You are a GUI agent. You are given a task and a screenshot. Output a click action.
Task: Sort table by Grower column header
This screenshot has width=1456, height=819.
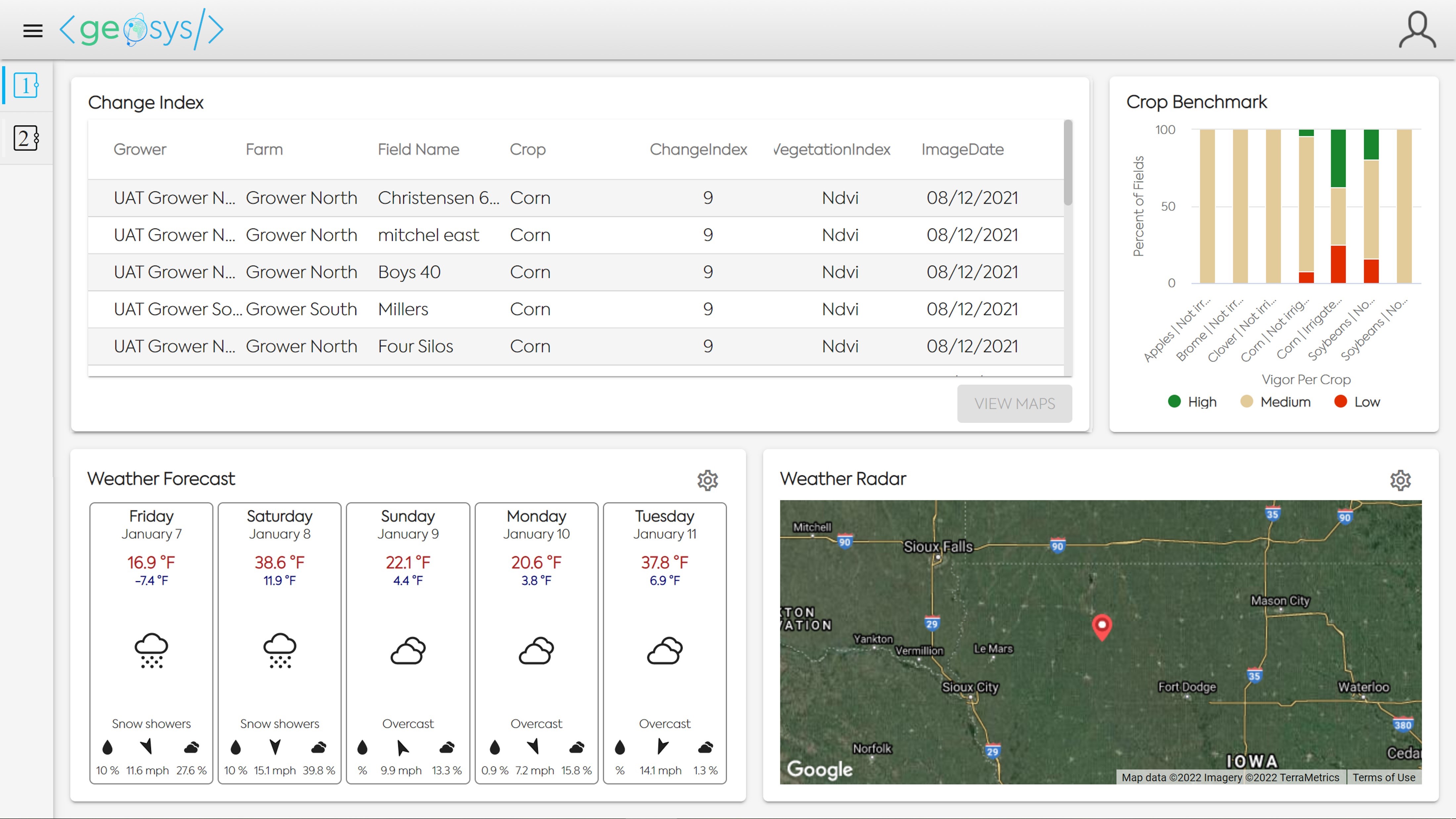(140, 149)
